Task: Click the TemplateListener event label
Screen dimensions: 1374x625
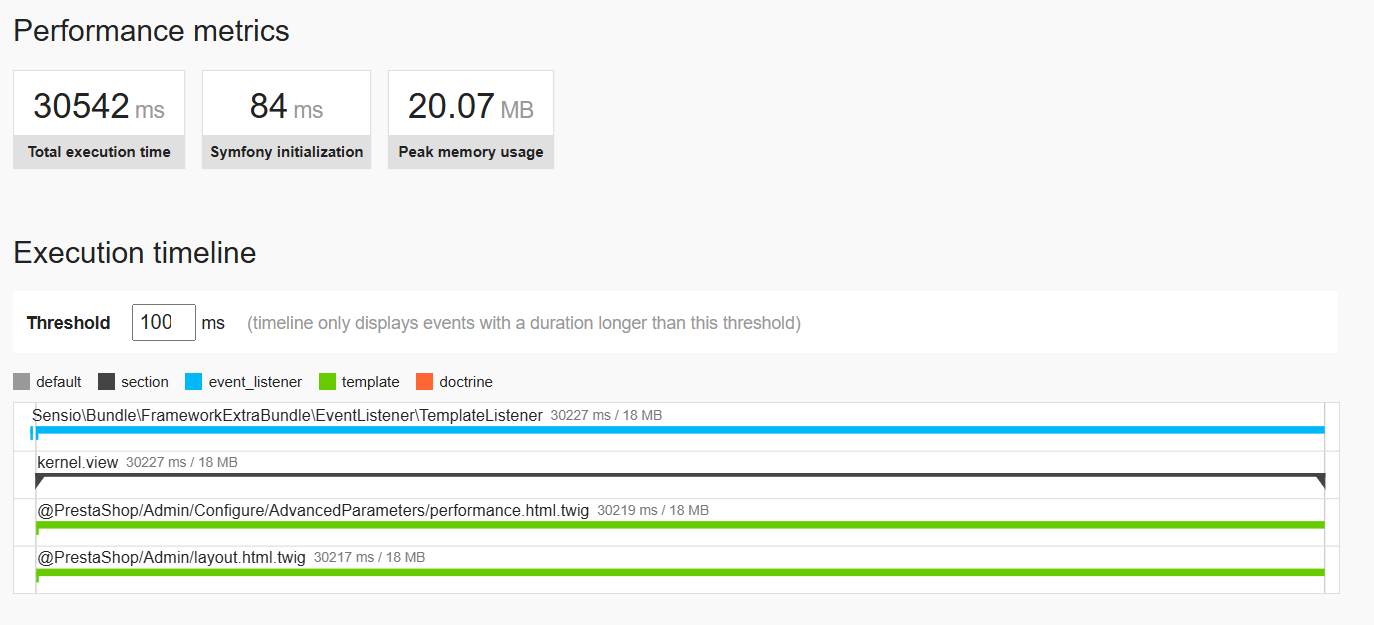Action: tap(288, 414)
